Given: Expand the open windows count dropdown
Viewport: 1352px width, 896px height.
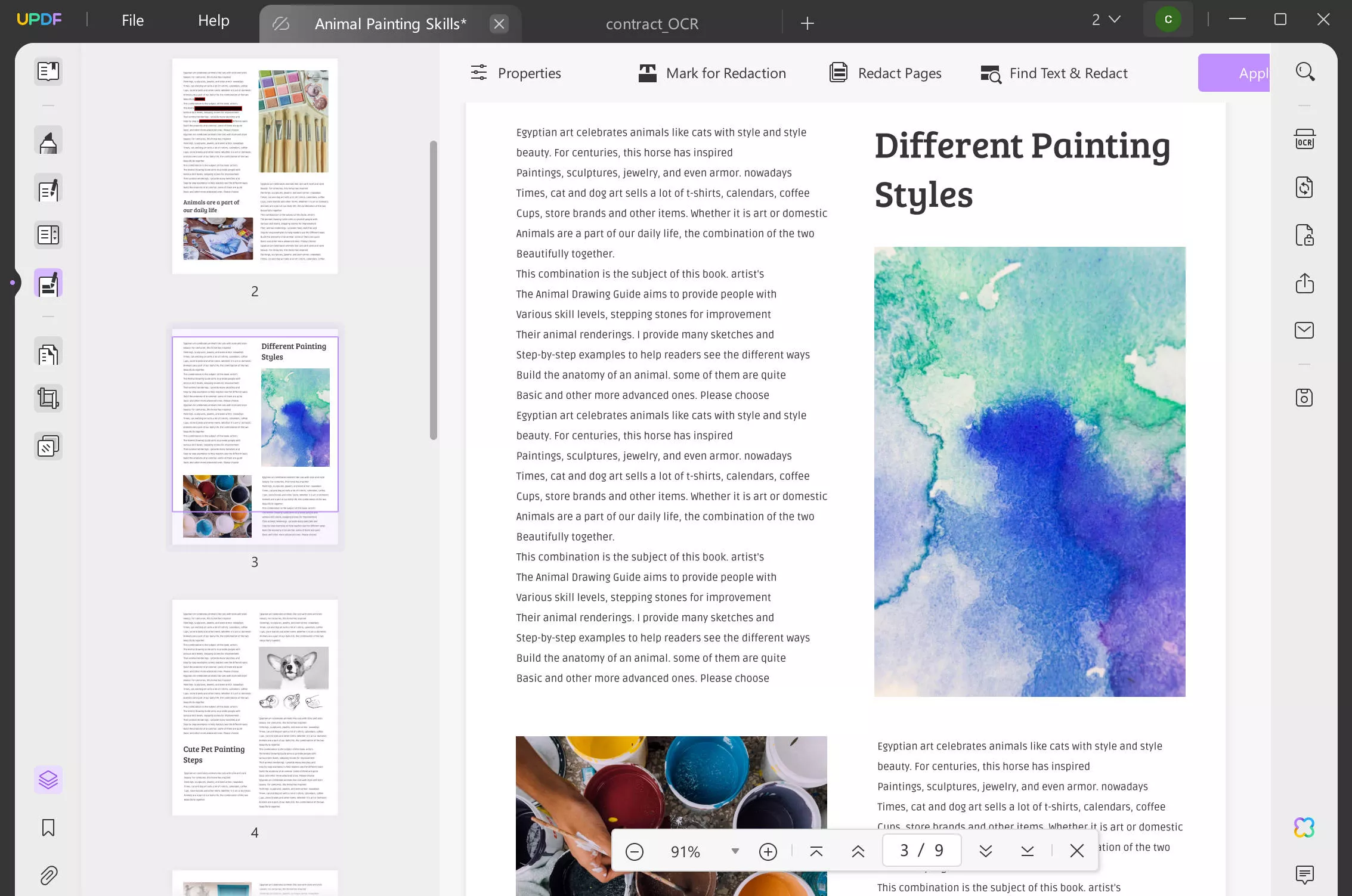Looking at the screenshot, I should pyautogui.click(x=1106, y=20).
